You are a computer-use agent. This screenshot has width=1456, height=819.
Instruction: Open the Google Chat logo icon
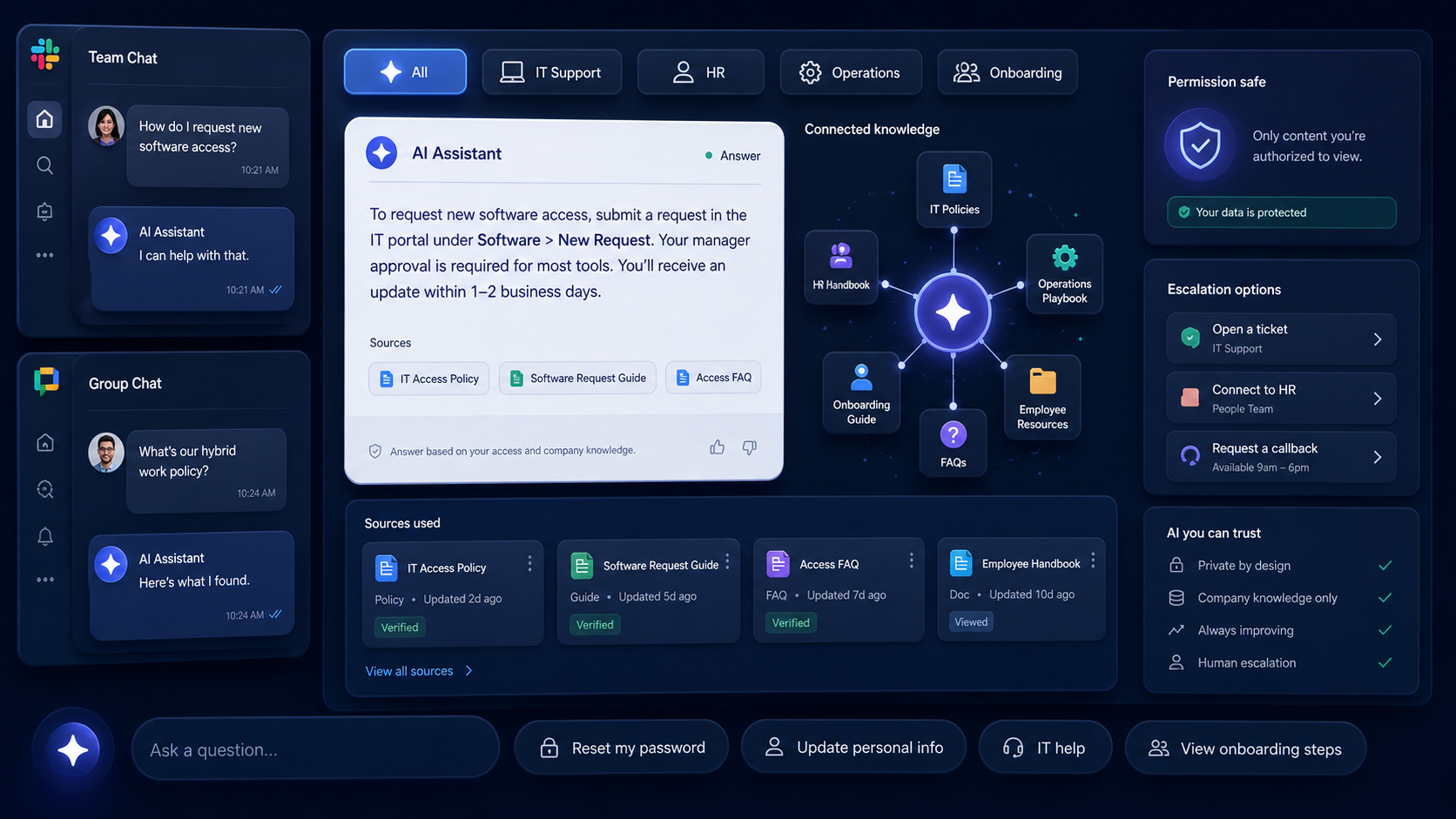click(46, 380)
